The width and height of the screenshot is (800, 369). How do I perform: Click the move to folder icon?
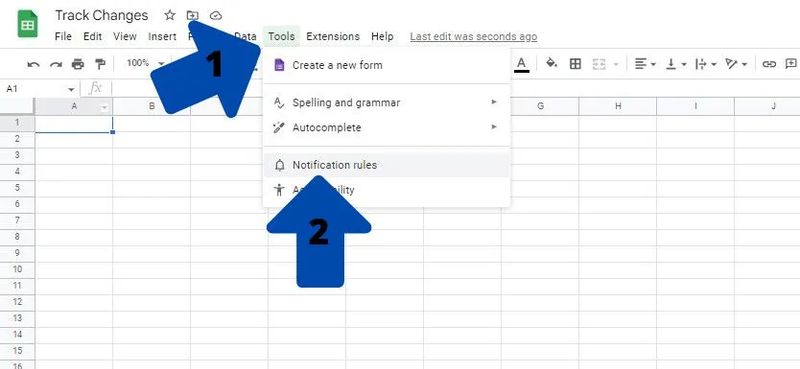tap(192, 15)
